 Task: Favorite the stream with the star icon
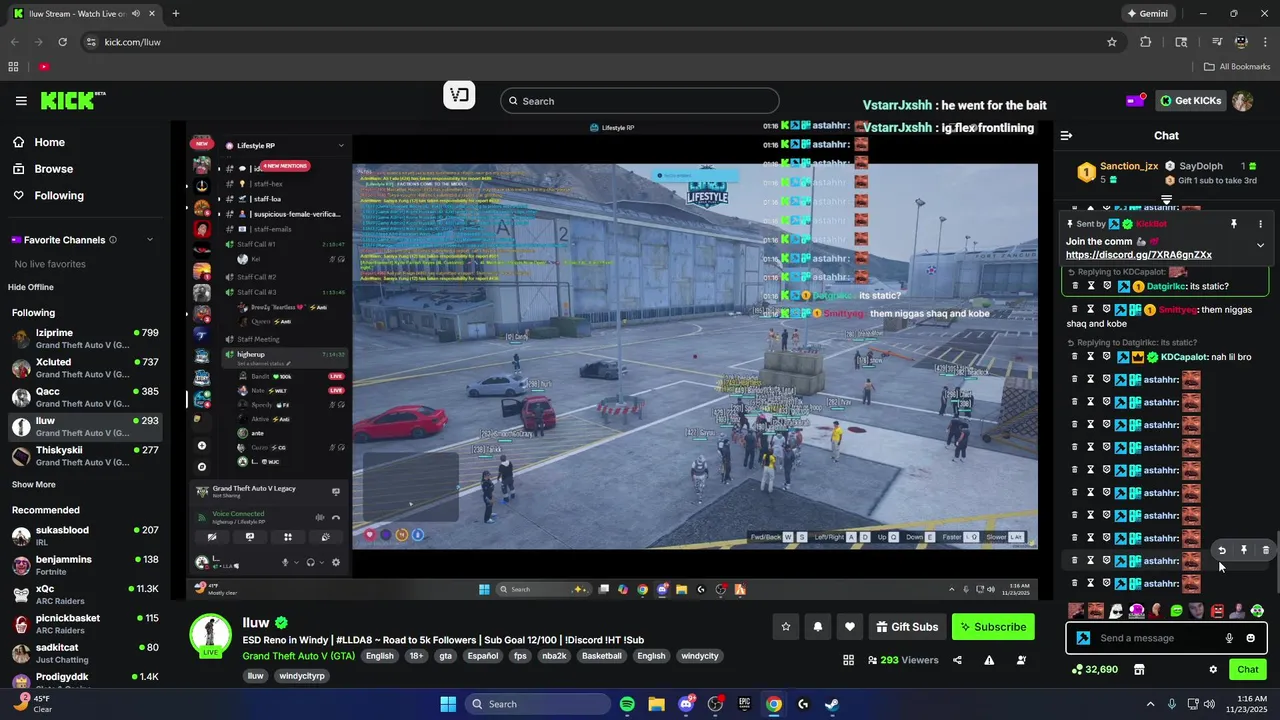coord(786,627)
